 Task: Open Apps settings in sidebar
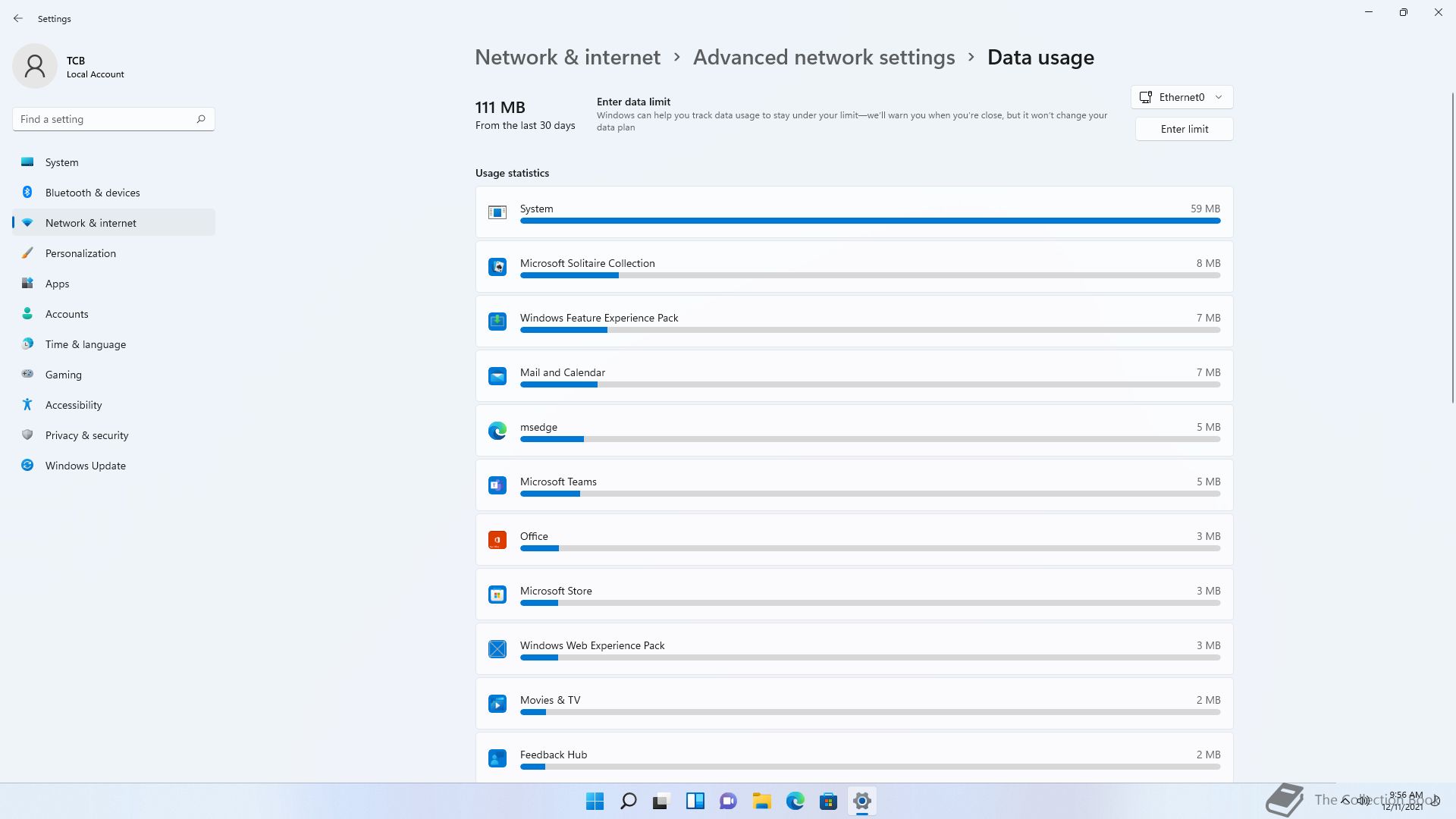coord(114,284)
